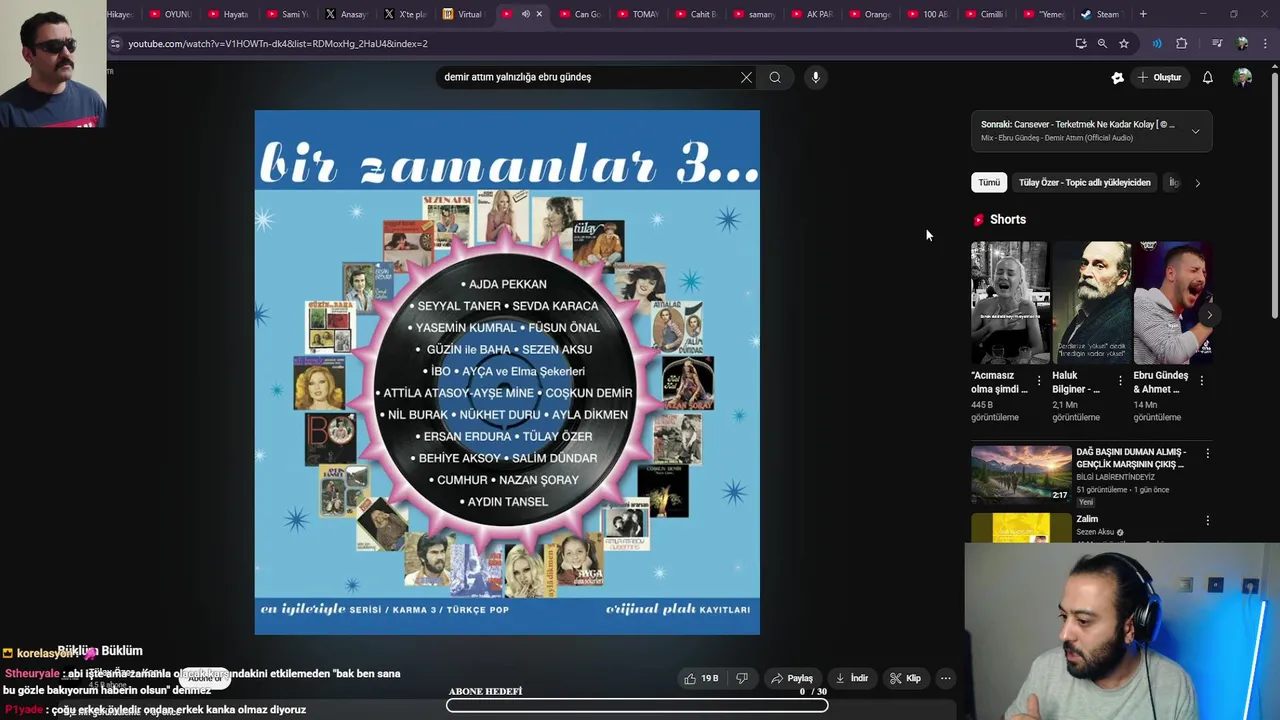
Task: Show more filter chips with the right arrow
Action: coord(1197,183)
